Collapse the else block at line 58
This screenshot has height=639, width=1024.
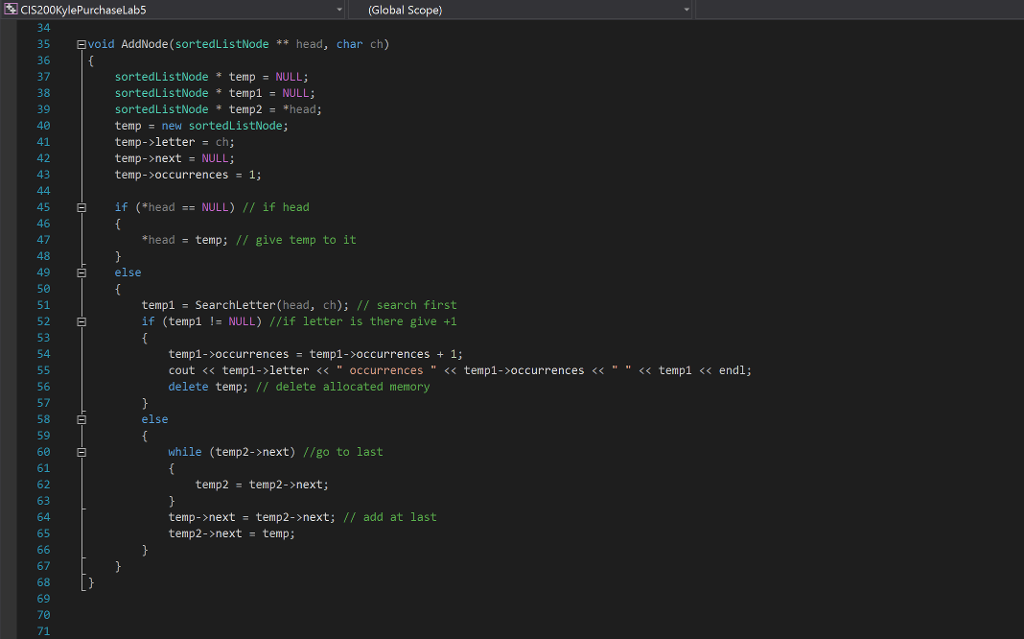point(81,419)
